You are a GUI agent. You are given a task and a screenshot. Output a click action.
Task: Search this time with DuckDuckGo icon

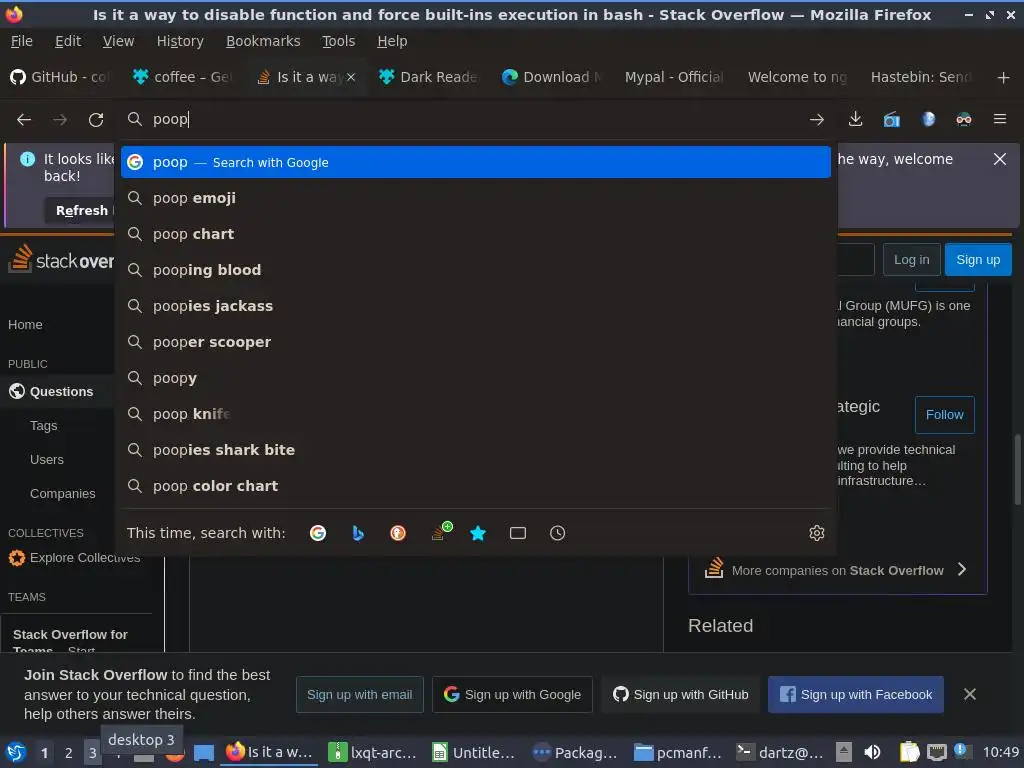(x=398, y=533)
